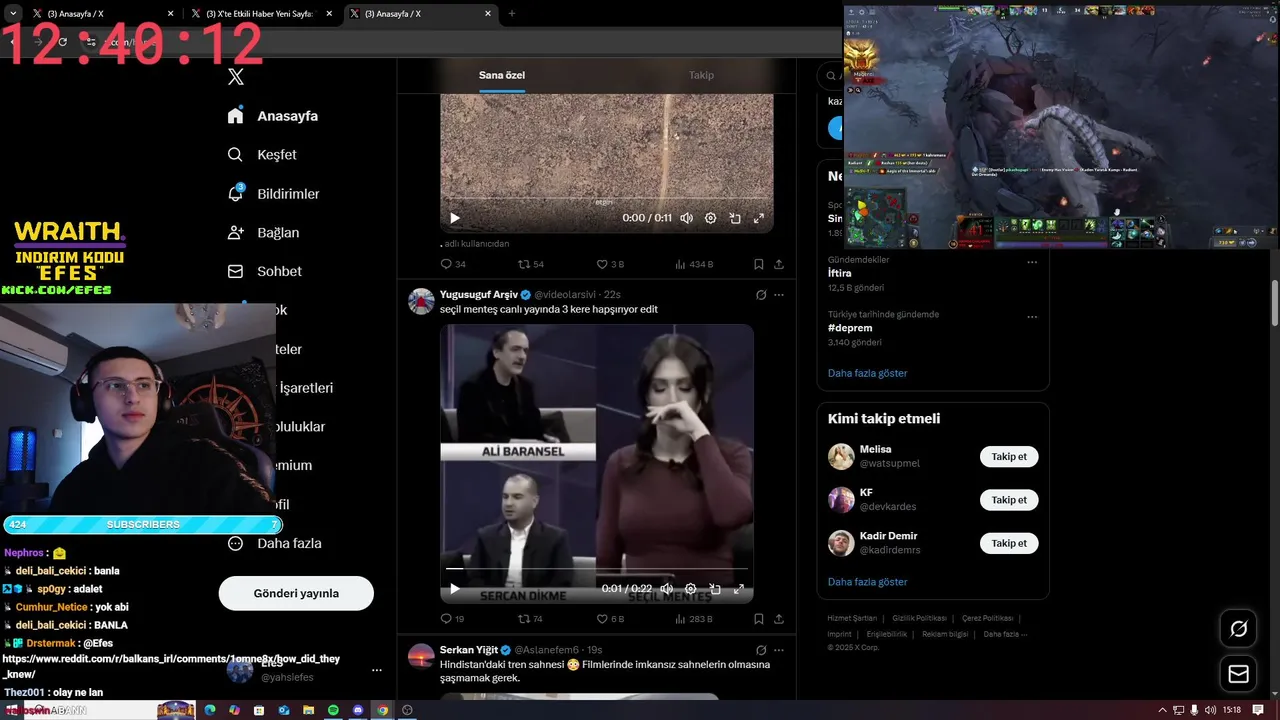
Task: Open the Yugusuguf Arşiv profile name
Action: [x=479, y=295]
